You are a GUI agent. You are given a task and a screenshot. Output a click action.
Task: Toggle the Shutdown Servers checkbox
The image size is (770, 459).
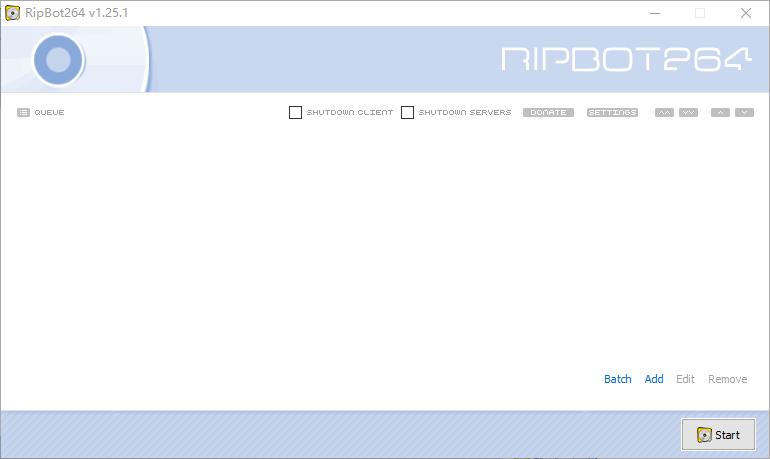pyautogui.click(x=407, y=112)
